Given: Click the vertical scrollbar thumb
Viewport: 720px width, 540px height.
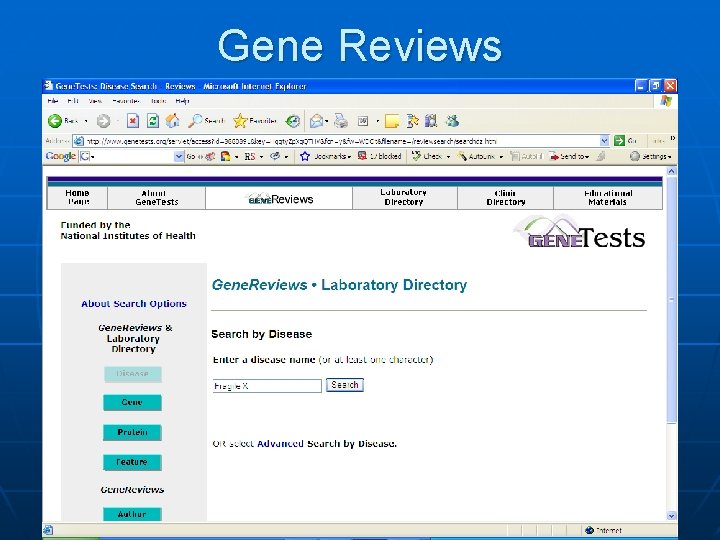Looking at the screenshot, I should tap(671, 300).
